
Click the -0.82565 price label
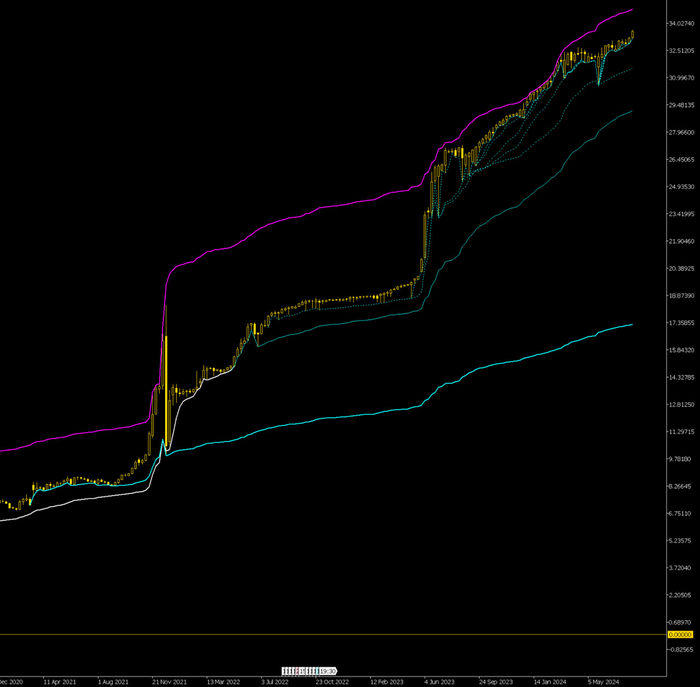coord(681,650)
